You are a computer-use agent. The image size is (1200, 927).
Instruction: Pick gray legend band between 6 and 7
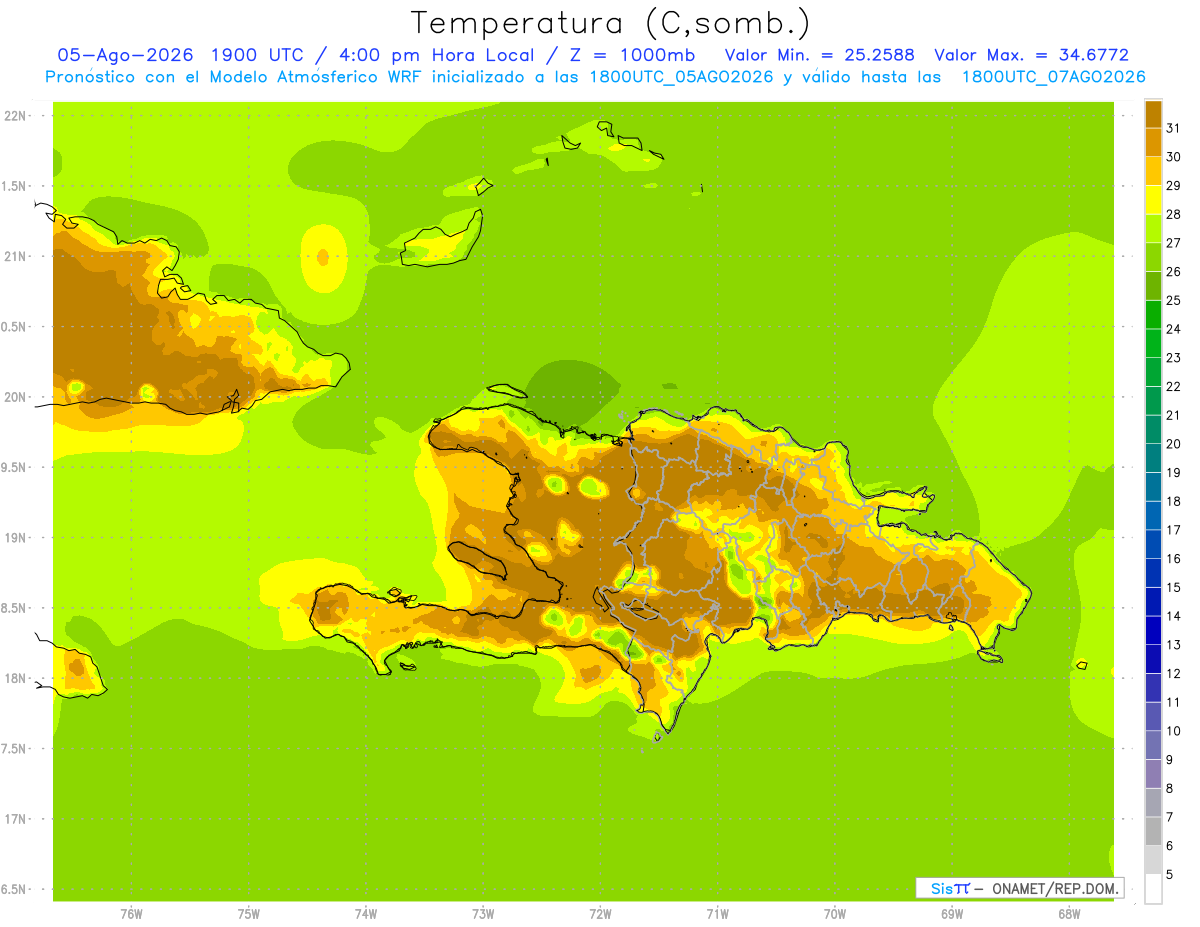[1153, 831]
